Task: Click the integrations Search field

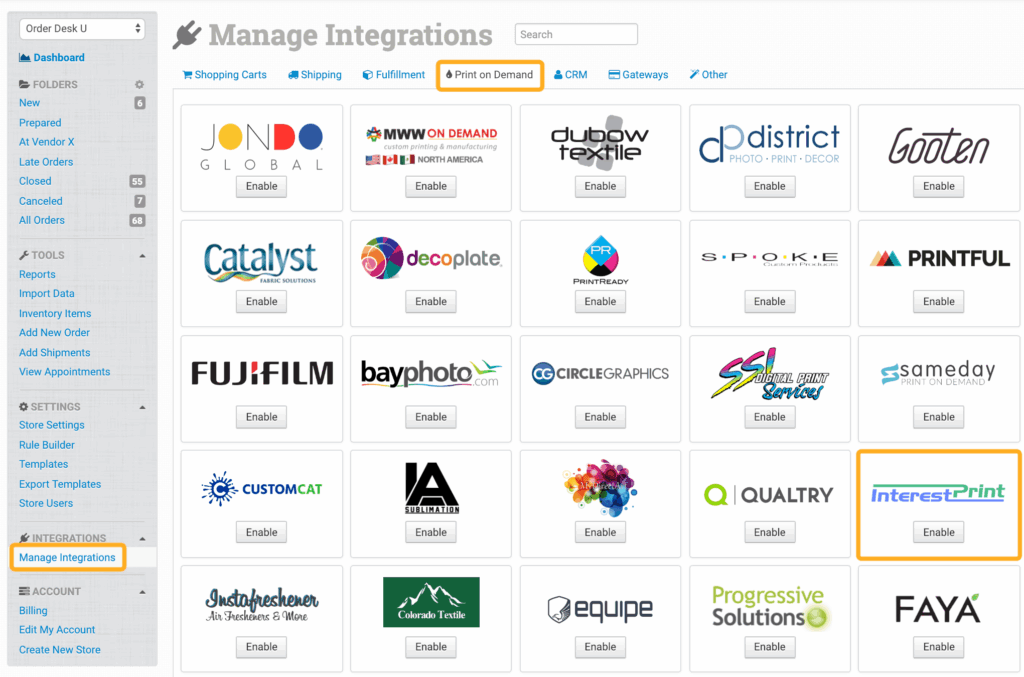Action: click(x=576, y=35)
